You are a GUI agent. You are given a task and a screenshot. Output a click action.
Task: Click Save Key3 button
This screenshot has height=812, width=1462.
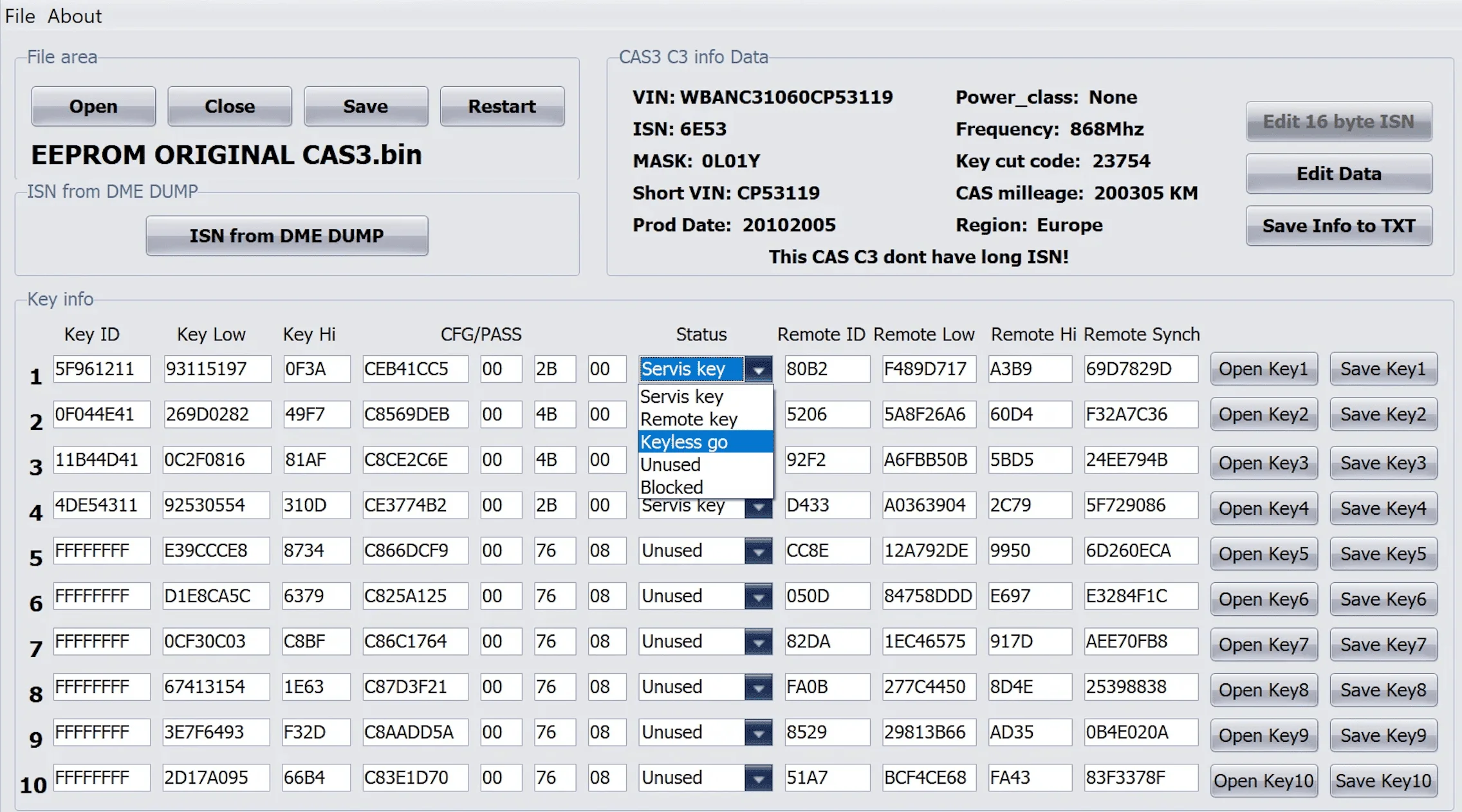(1383, 463)
